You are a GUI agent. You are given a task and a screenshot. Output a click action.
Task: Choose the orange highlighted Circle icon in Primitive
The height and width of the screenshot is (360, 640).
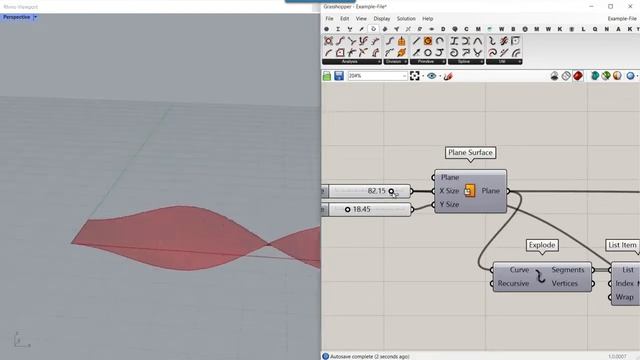(x=427, y=41)
